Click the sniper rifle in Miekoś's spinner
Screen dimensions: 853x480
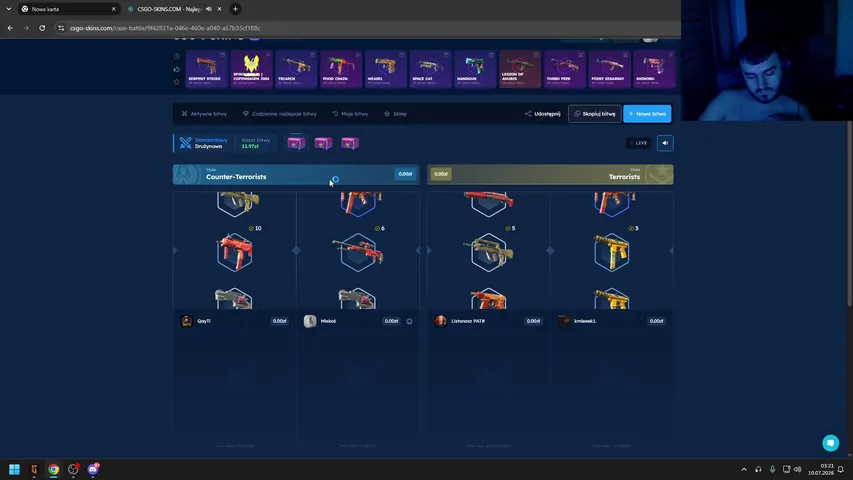pos(358,252)
